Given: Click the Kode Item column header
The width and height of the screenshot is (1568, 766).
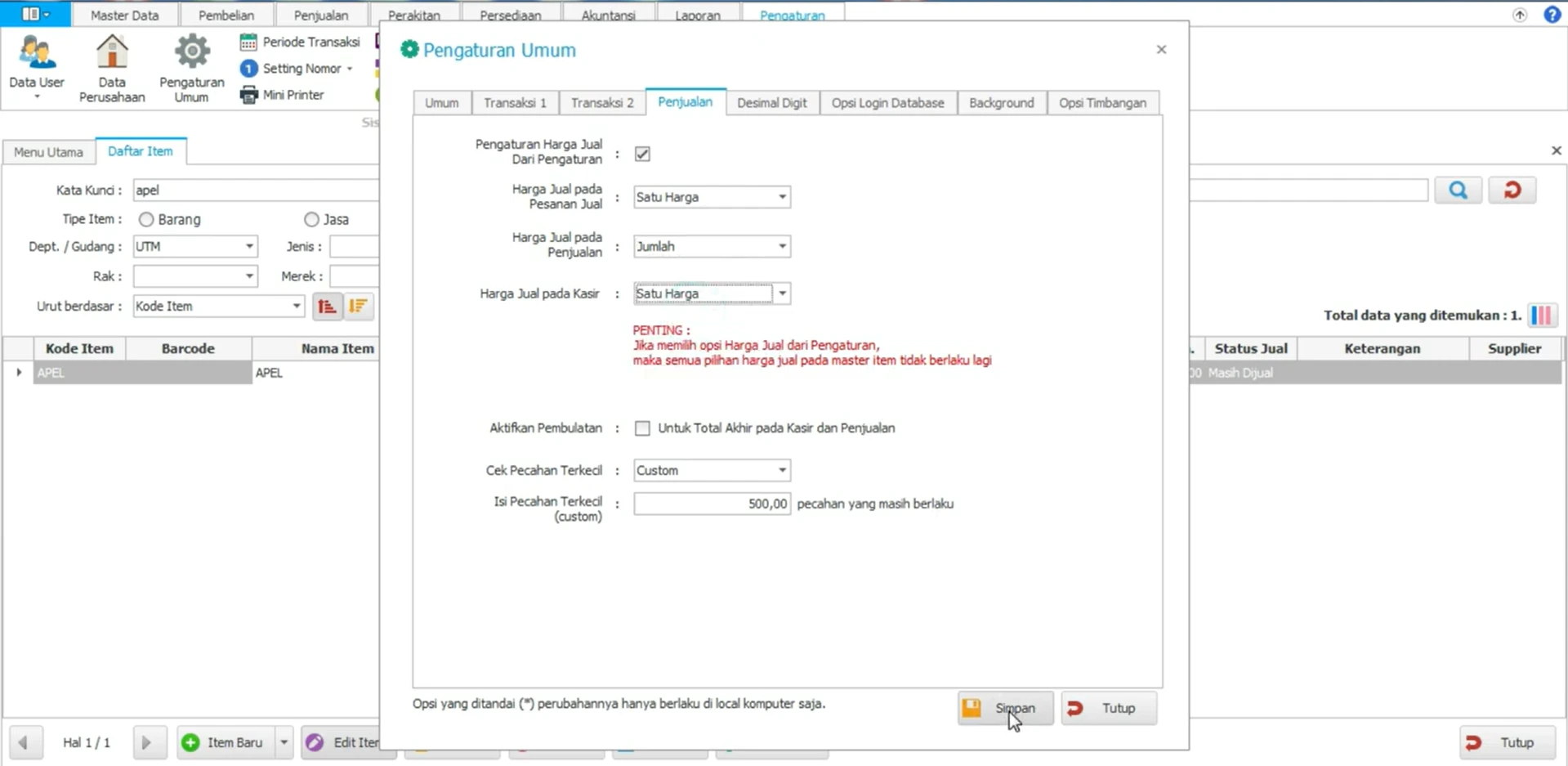Looking at the screenshot, I should click(x=79, y=348).
